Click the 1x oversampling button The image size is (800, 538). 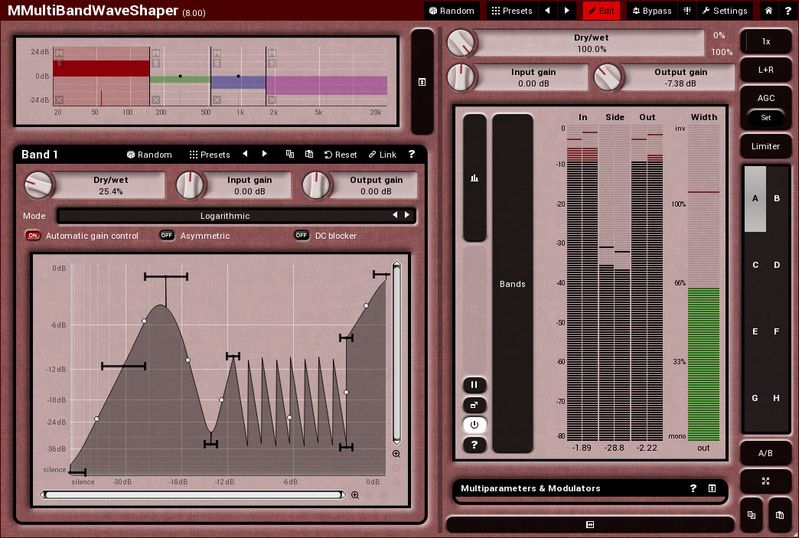coord(766,41)
